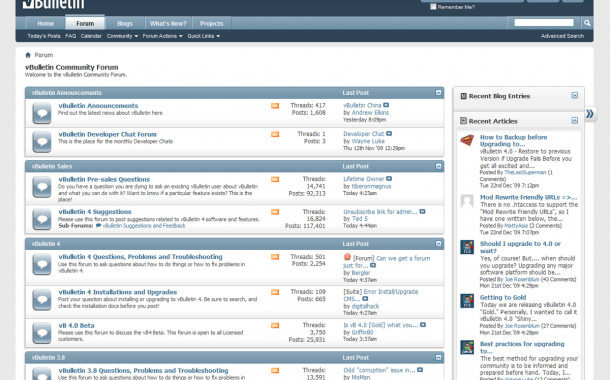Click in the search text field
Screen dimensions: 610x380
[544, 23]
